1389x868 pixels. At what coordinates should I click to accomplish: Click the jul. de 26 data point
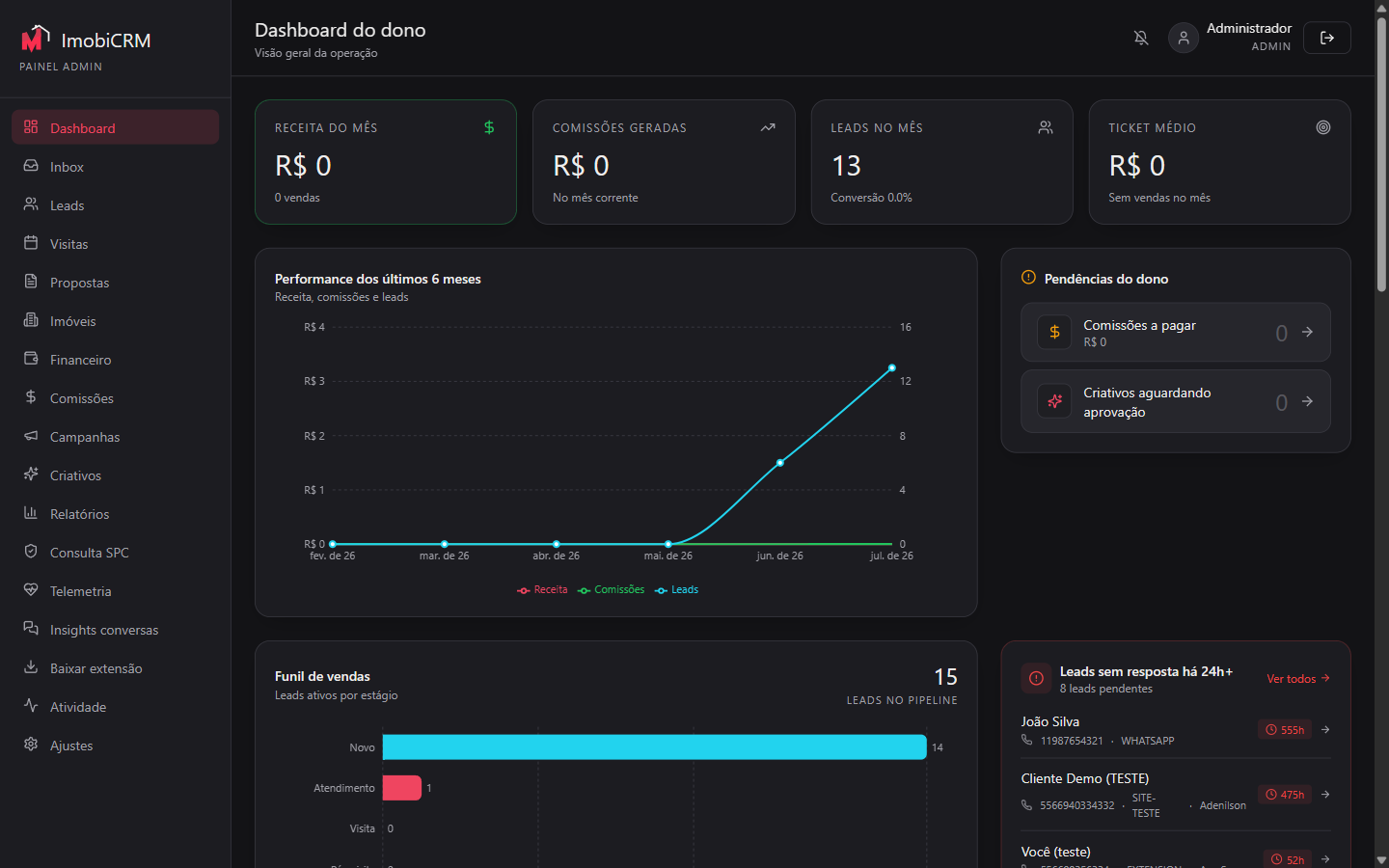[892, 367]
